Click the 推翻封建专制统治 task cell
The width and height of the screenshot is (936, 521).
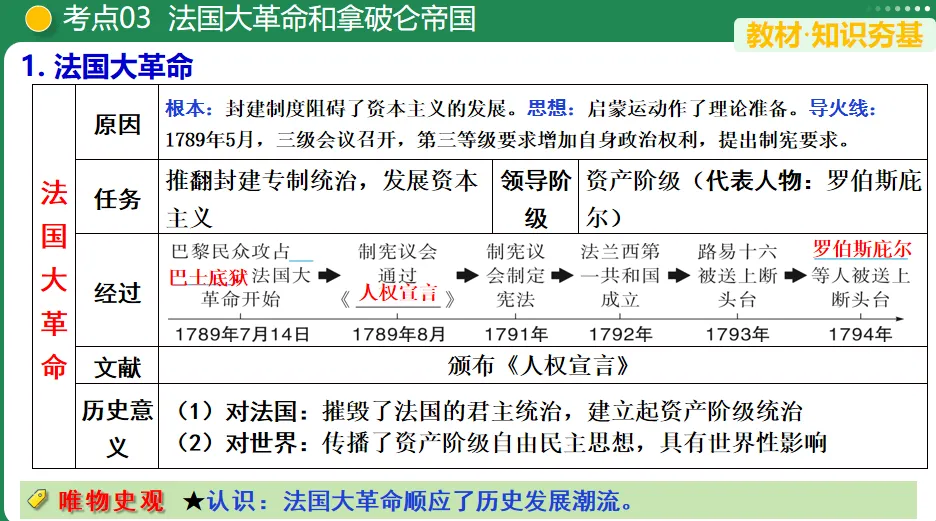click(x=325, y=198)
